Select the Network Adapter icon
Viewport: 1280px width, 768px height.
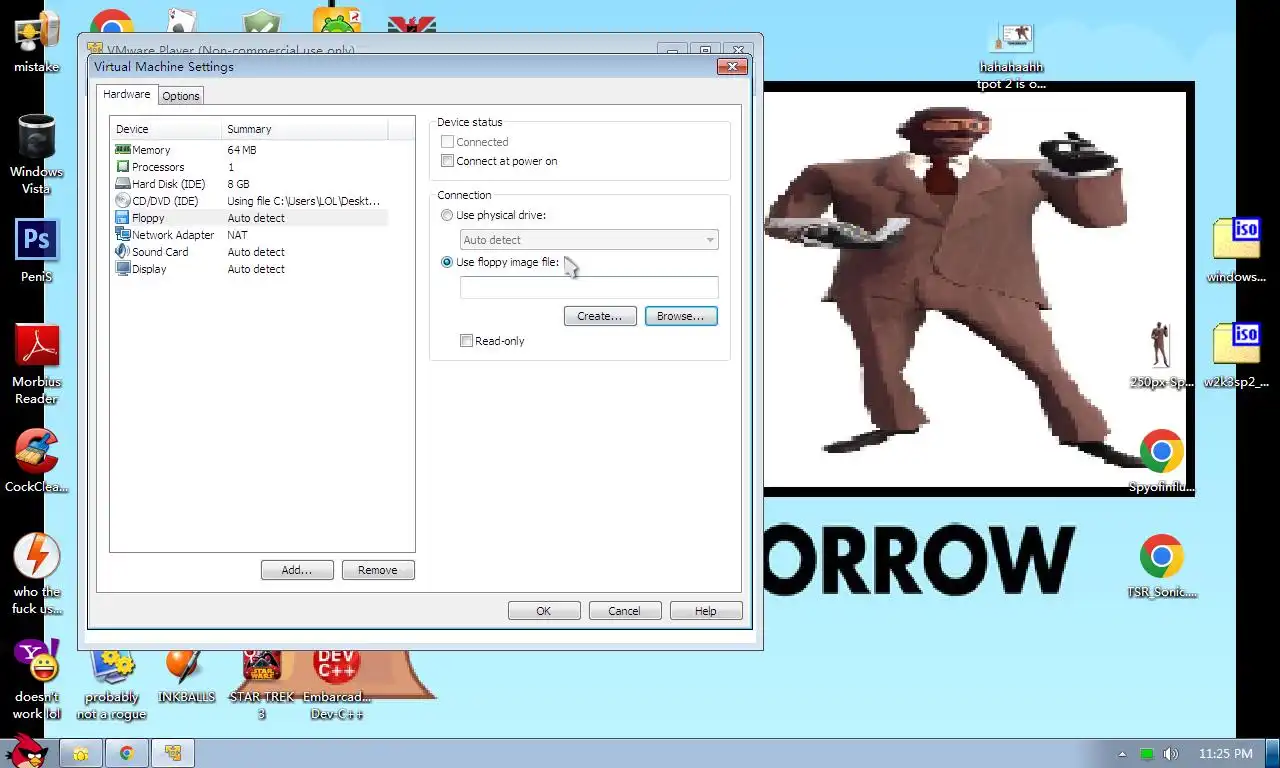tap(123, 235)
